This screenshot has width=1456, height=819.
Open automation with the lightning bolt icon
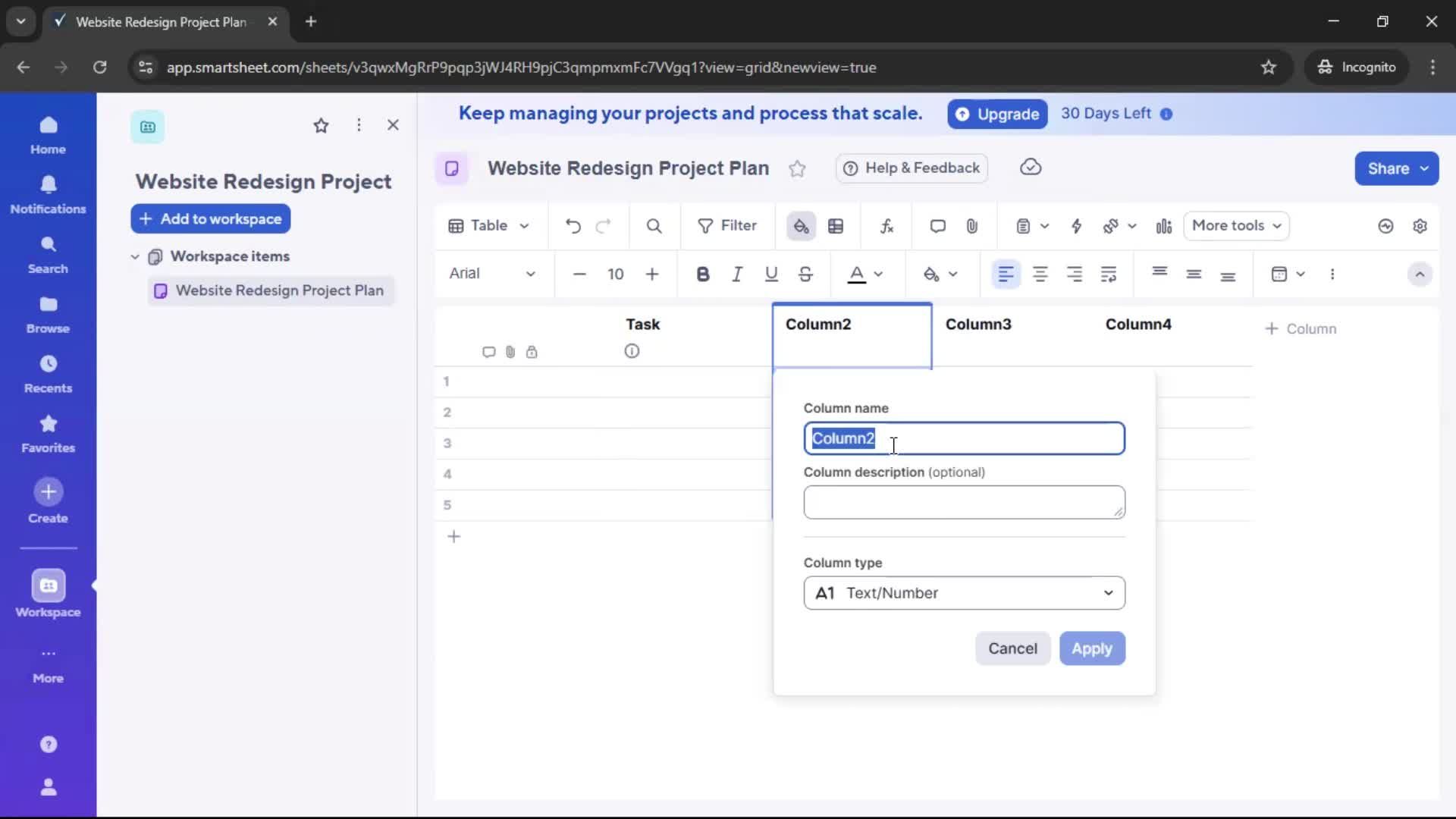[1078, 226]
